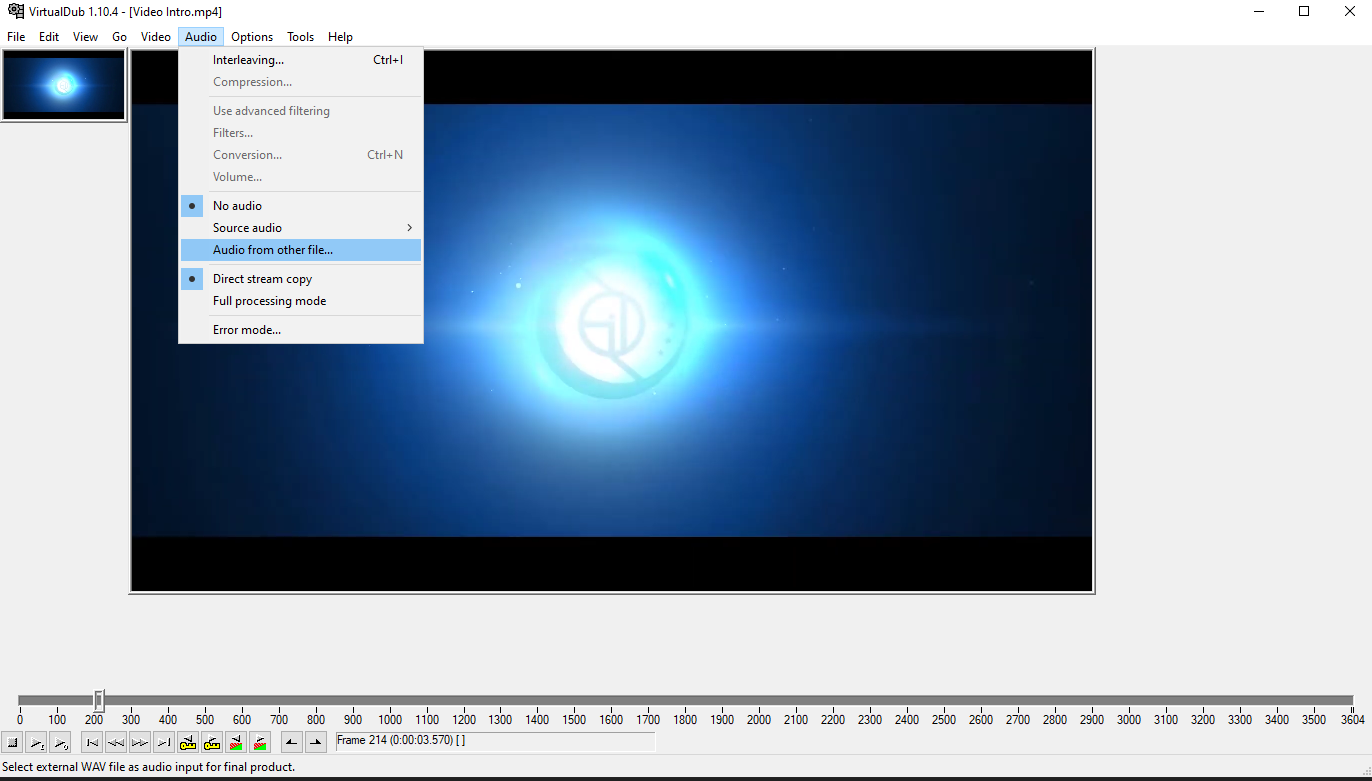Jump to the last frame icon
1372x781 pixels.
coord(164,742)
